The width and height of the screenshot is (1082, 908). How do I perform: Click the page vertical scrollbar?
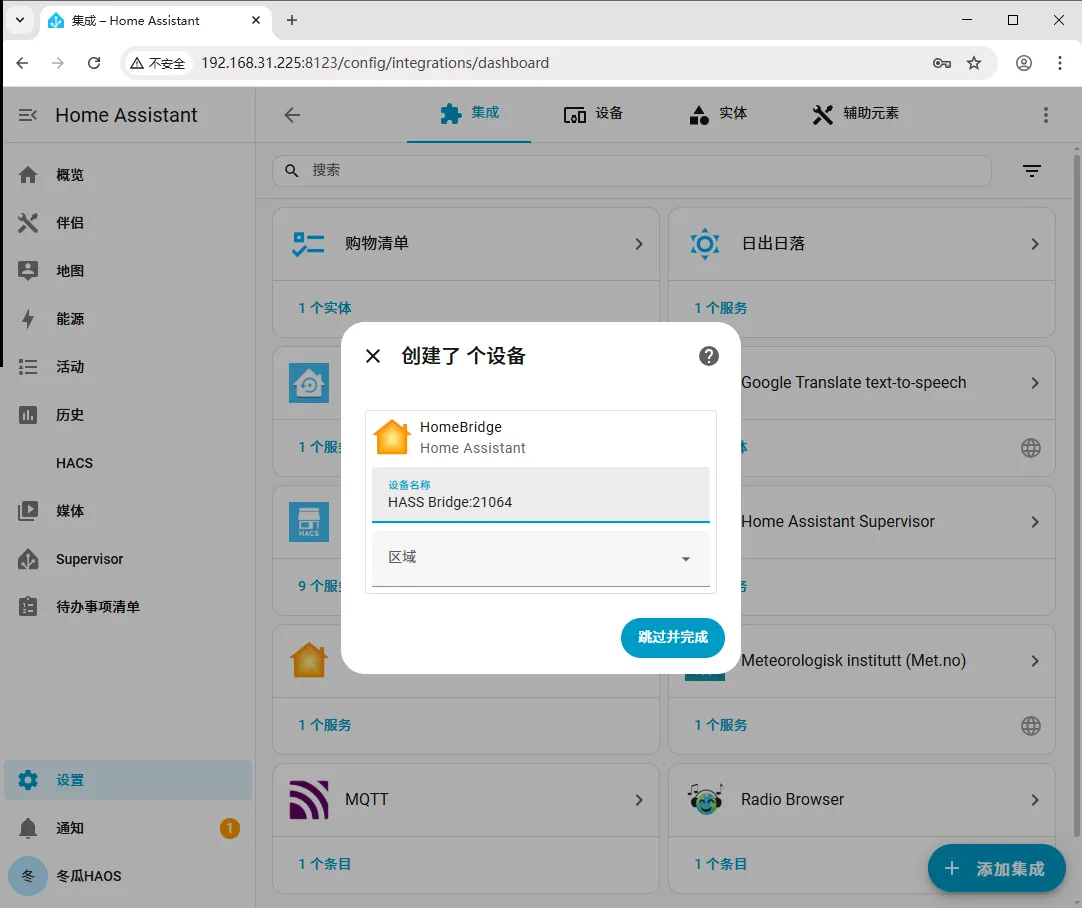click(x=1076, y=495)
